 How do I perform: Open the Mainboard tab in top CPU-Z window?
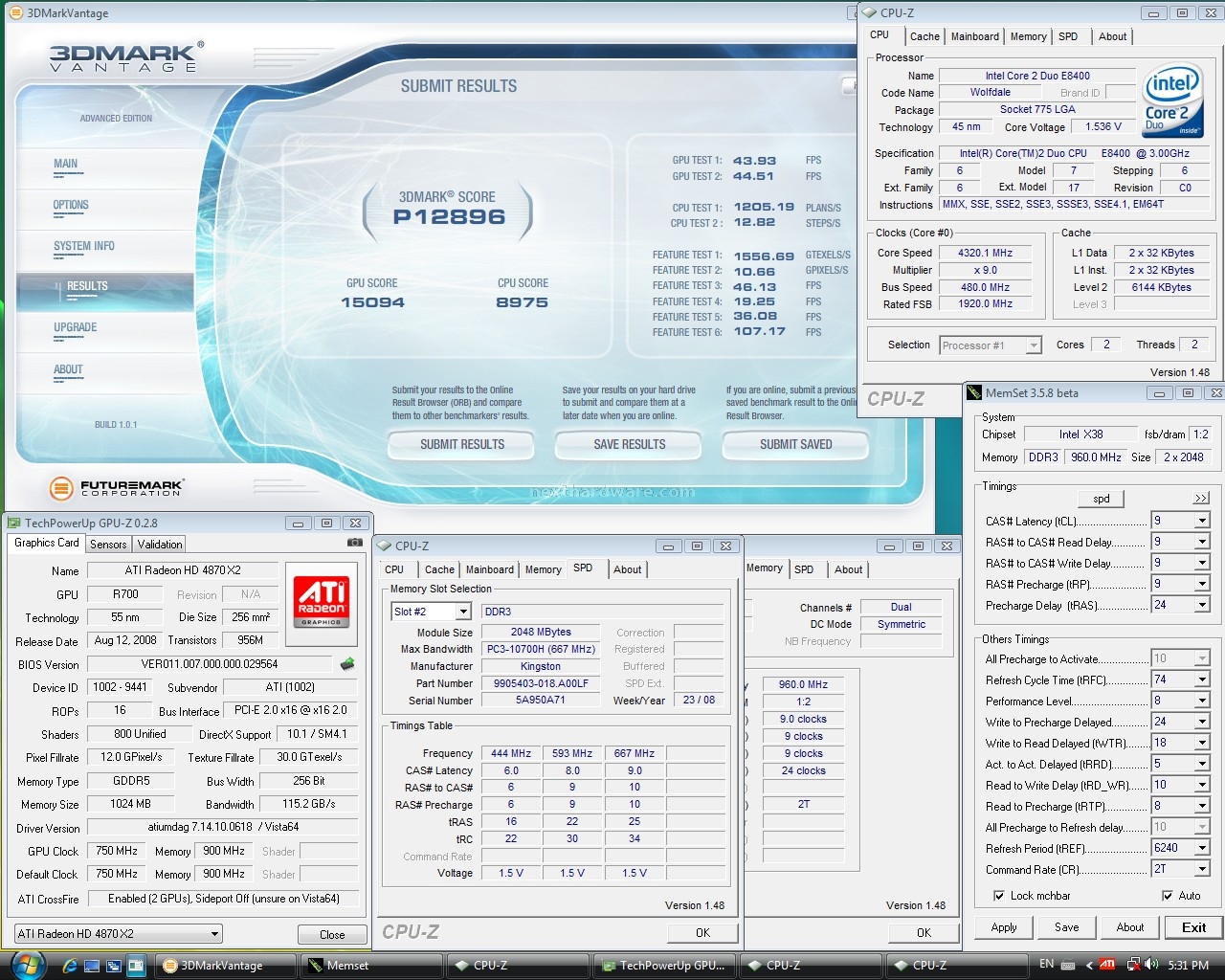point(975,36)
